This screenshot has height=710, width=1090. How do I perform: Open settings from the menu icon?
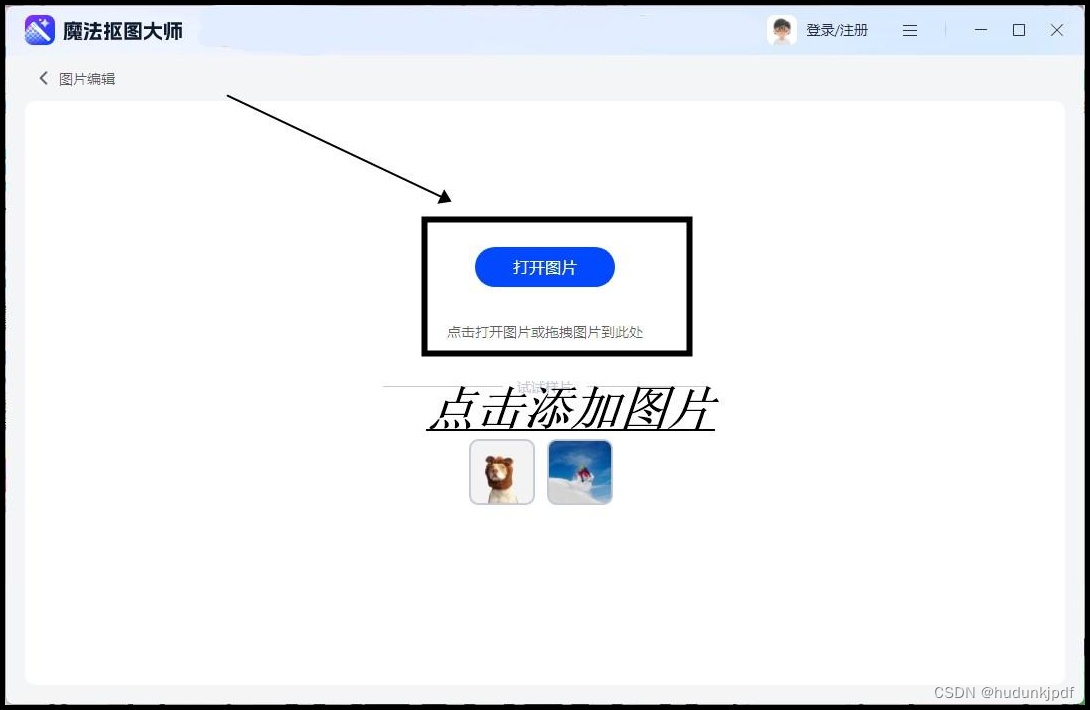[x=909, y=30]
